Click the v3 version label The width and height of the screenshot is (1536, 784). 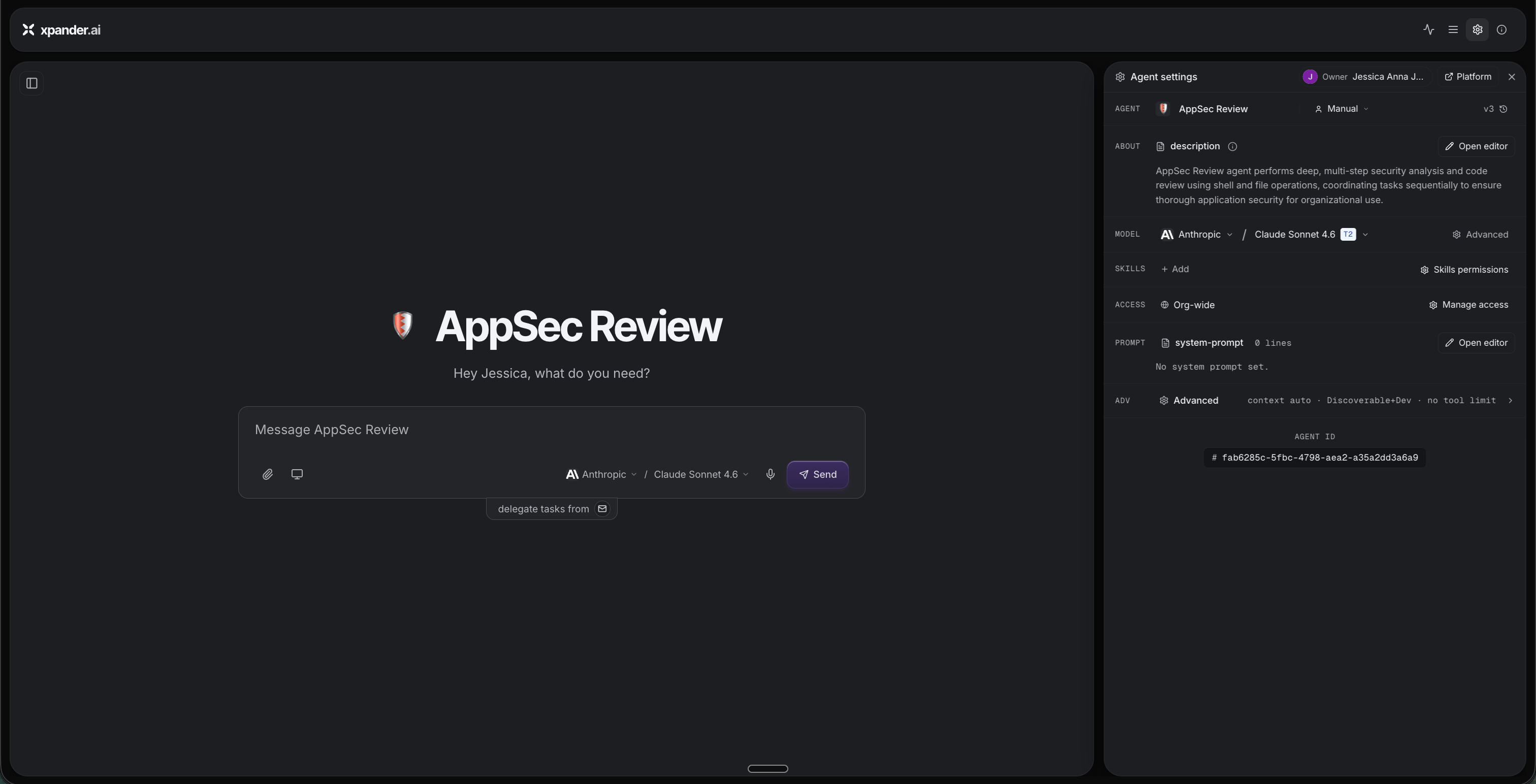pos(1488,109)
